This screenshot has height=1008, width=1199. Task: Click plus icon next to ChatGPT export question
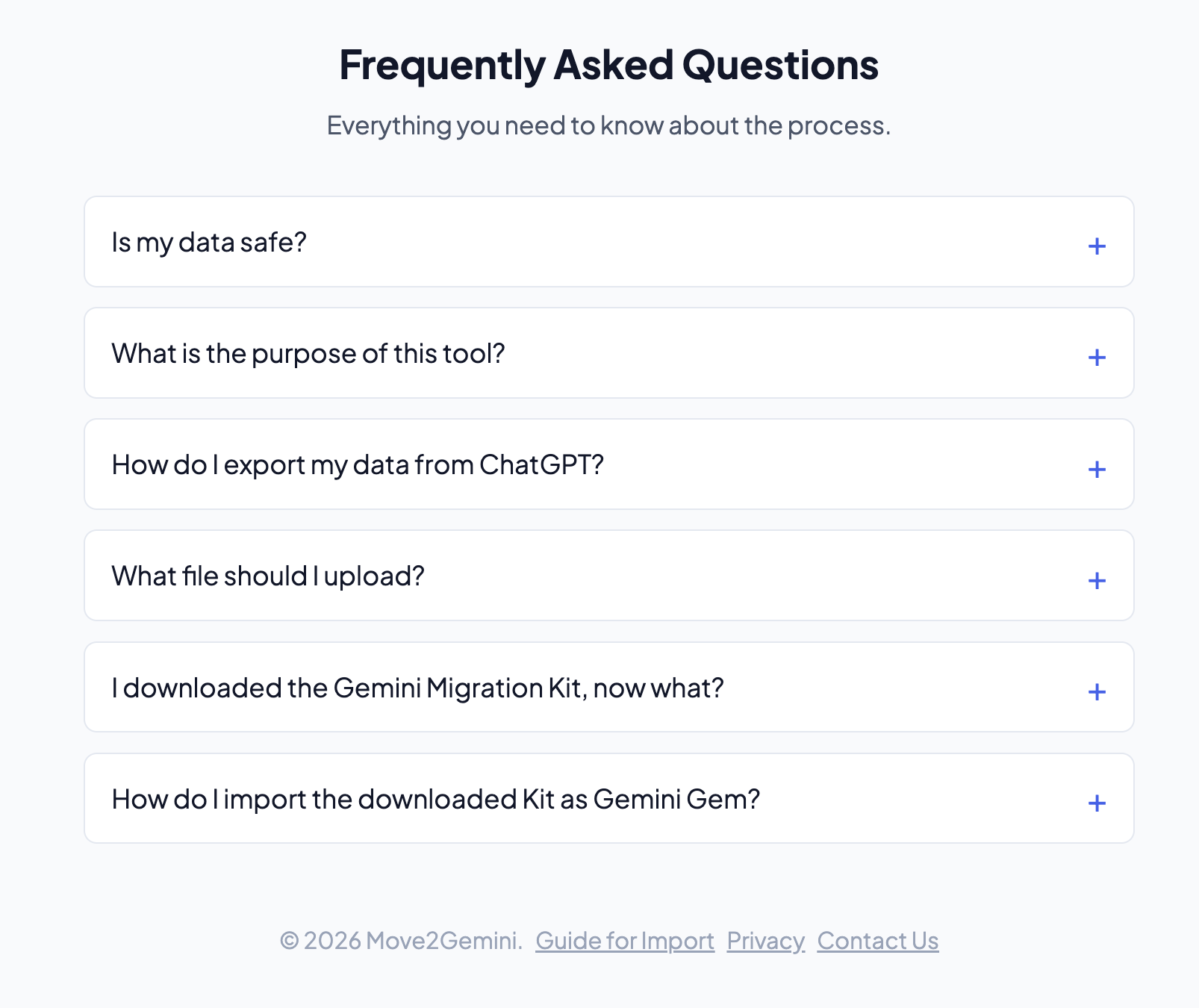pos(1096,469)
